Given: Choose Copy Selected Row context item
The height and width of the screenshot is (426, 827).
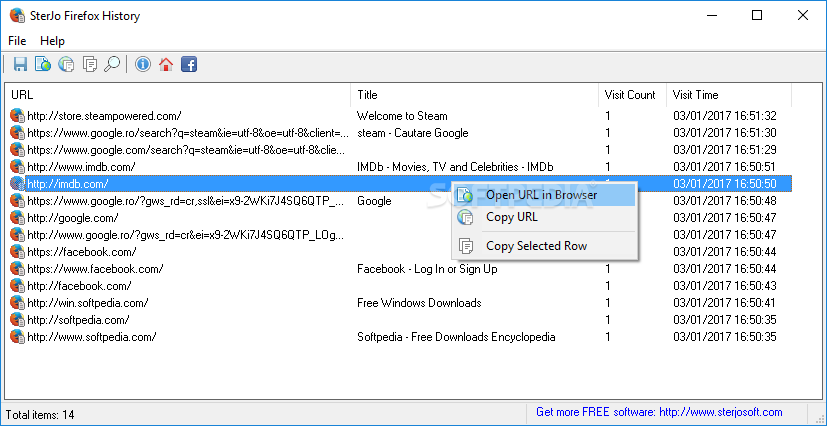Looking at the screenshot, I should point(544,246).
